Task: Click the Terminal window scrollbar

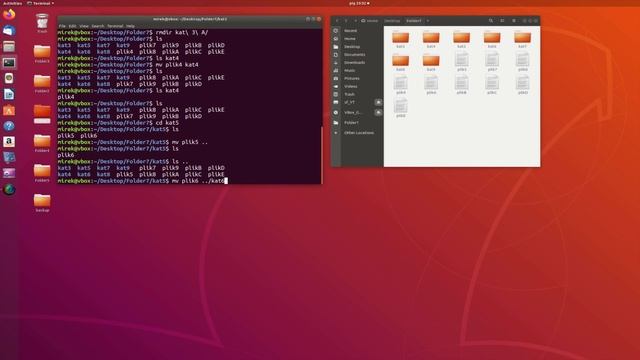Action: 322,155
